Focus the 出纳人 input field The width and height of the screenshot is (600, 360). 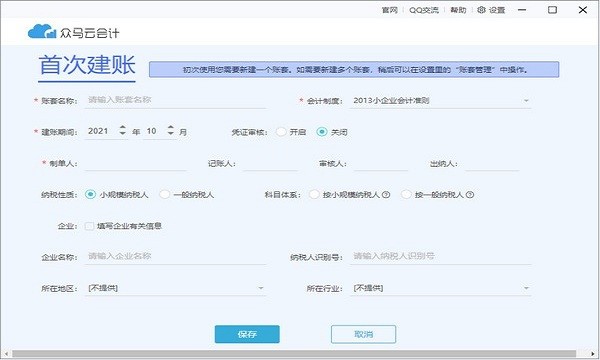[x=492, y=163]
